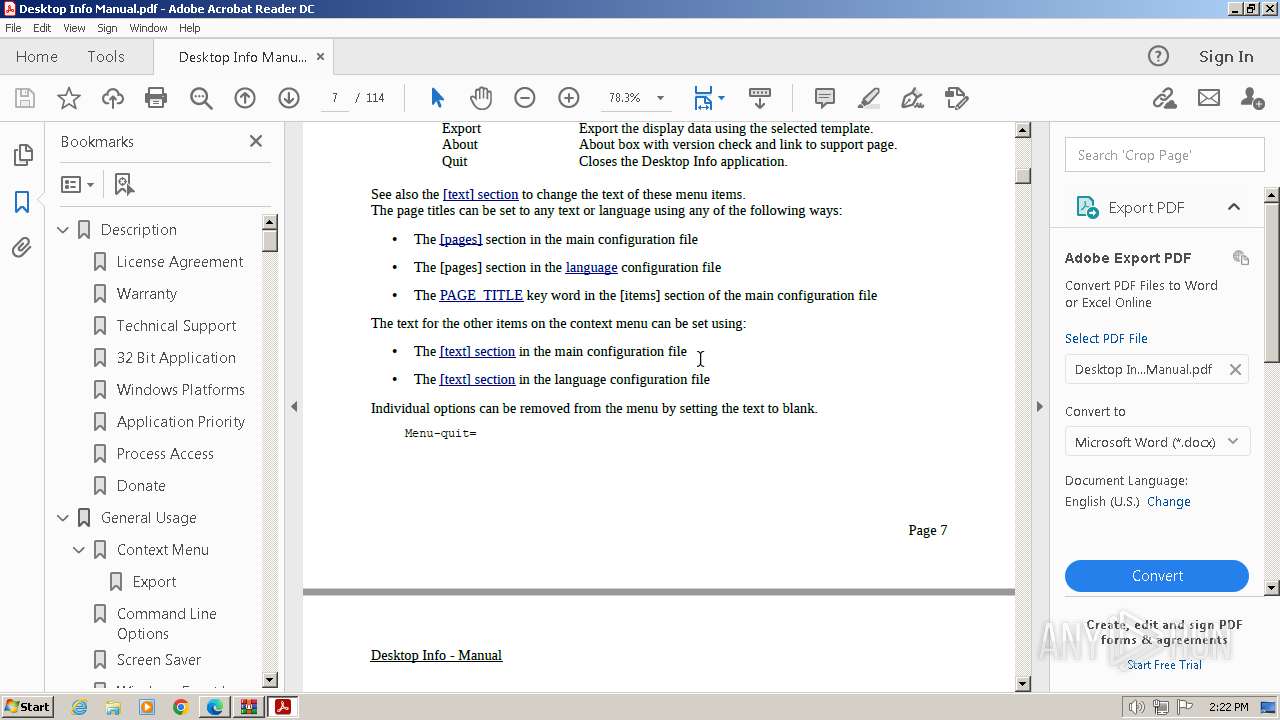Open the Command Line Options bookmark
The width and height of the screenshot is (1280, 720).
tap(167, 624)
